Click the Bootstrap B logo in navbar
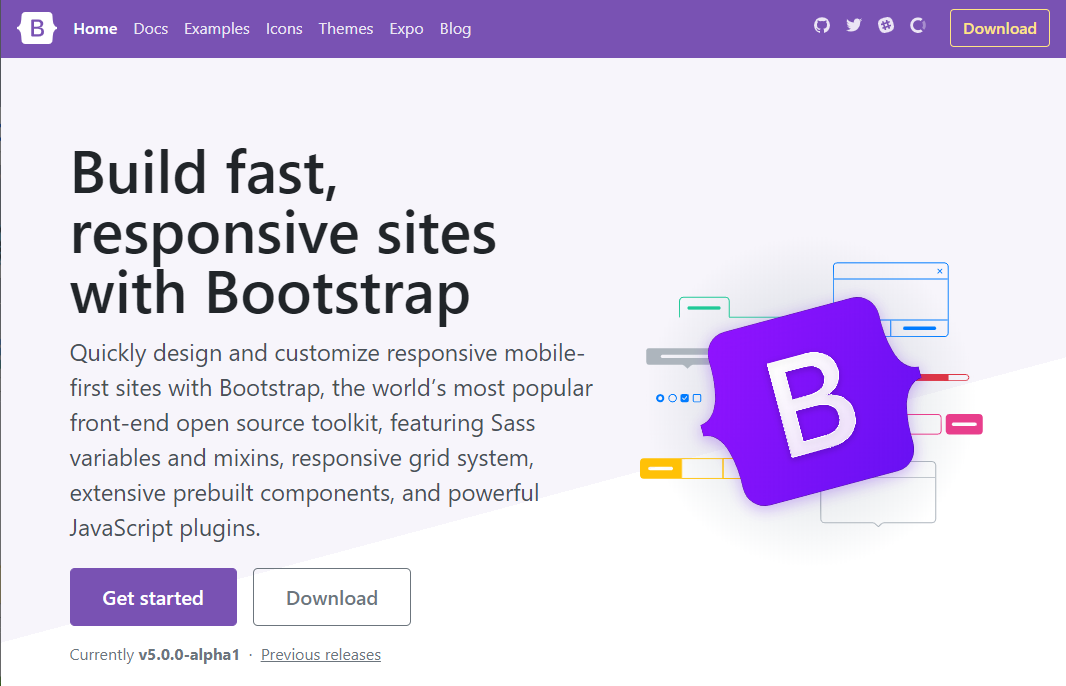 (x=37, y=29)
